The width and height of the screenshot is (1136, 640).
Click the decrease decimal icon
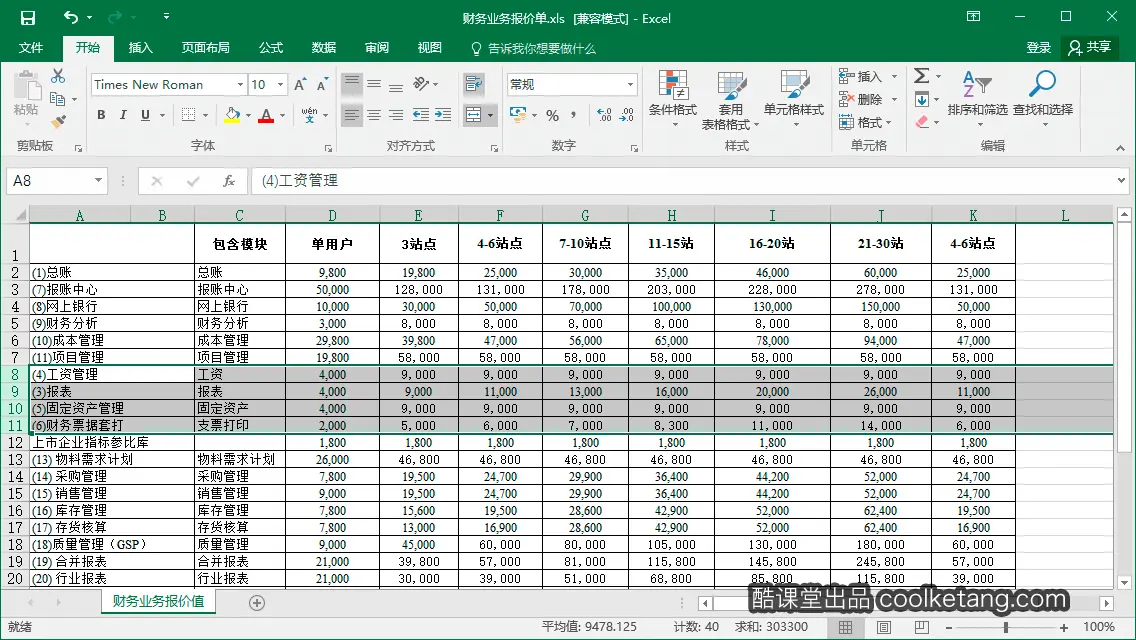pyautogui.click(x=627, y=115)
